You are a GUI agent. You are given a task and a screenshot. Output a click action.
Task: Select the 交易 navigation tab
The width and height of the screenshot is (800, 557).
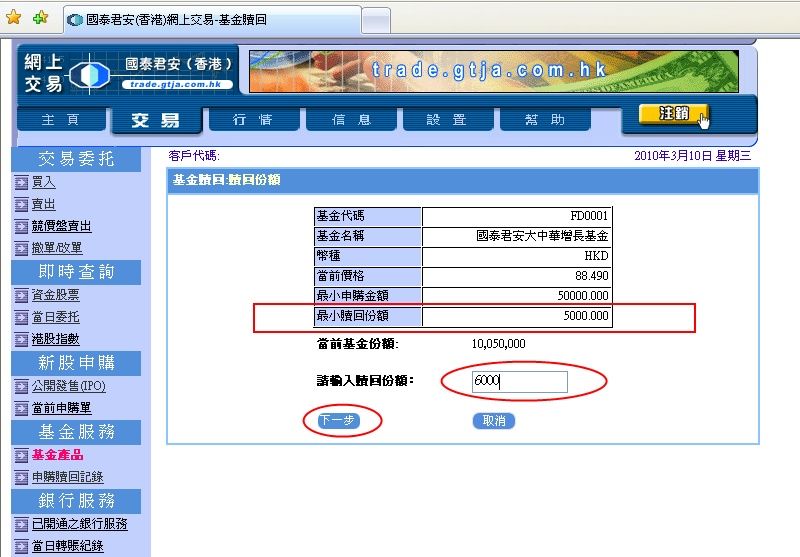click(156, 120)
